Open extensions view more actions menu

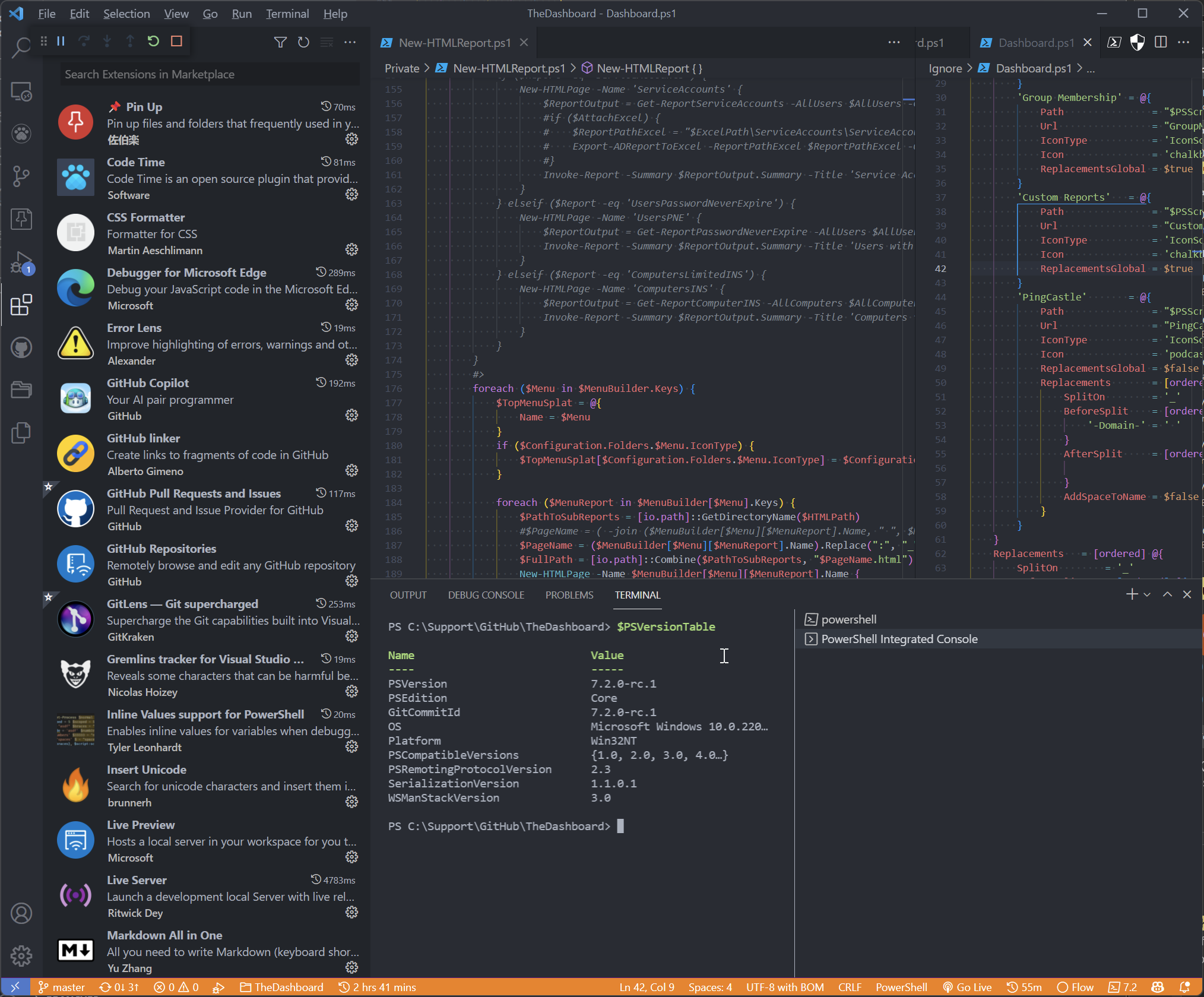350,42
